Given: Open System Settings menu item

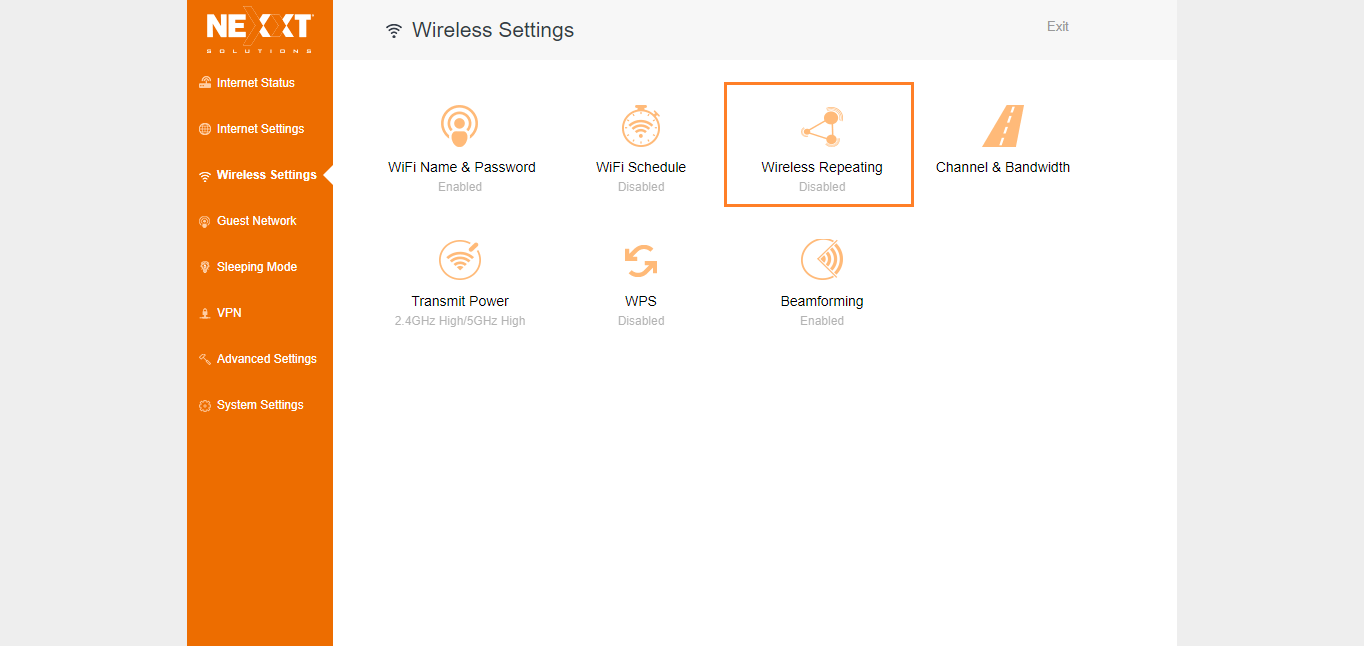Looking at the screenshot, I should (x=260, y=405).
